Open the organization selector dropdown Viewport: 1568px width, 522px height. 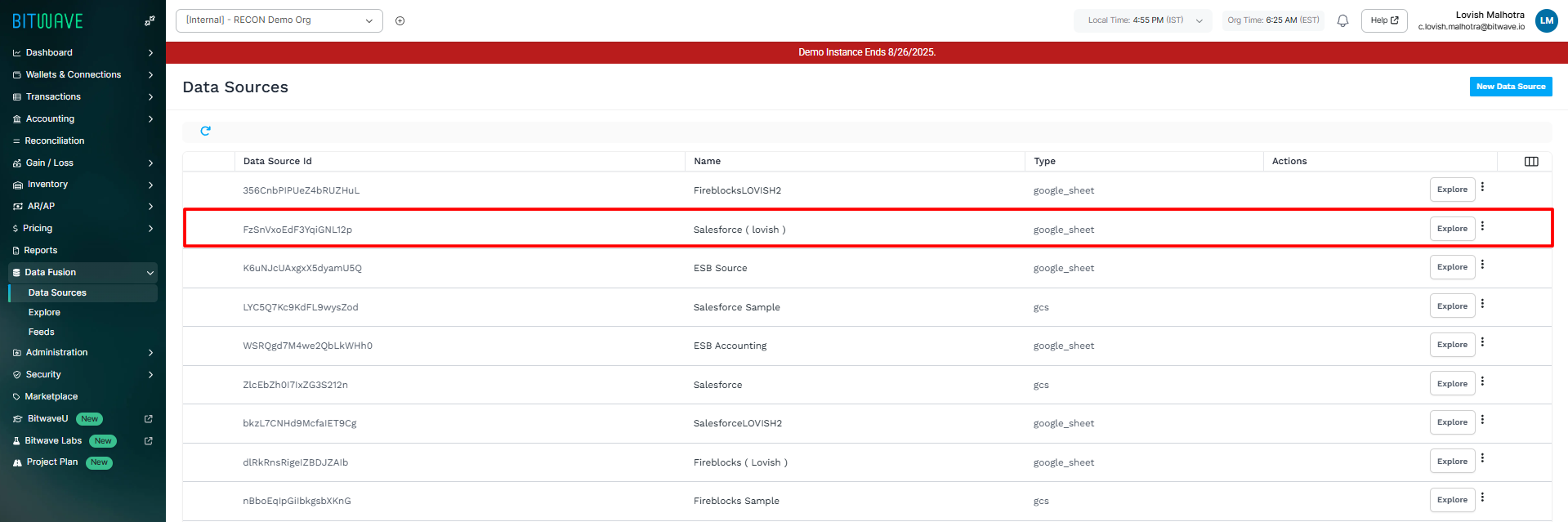[x=279, y=20]
